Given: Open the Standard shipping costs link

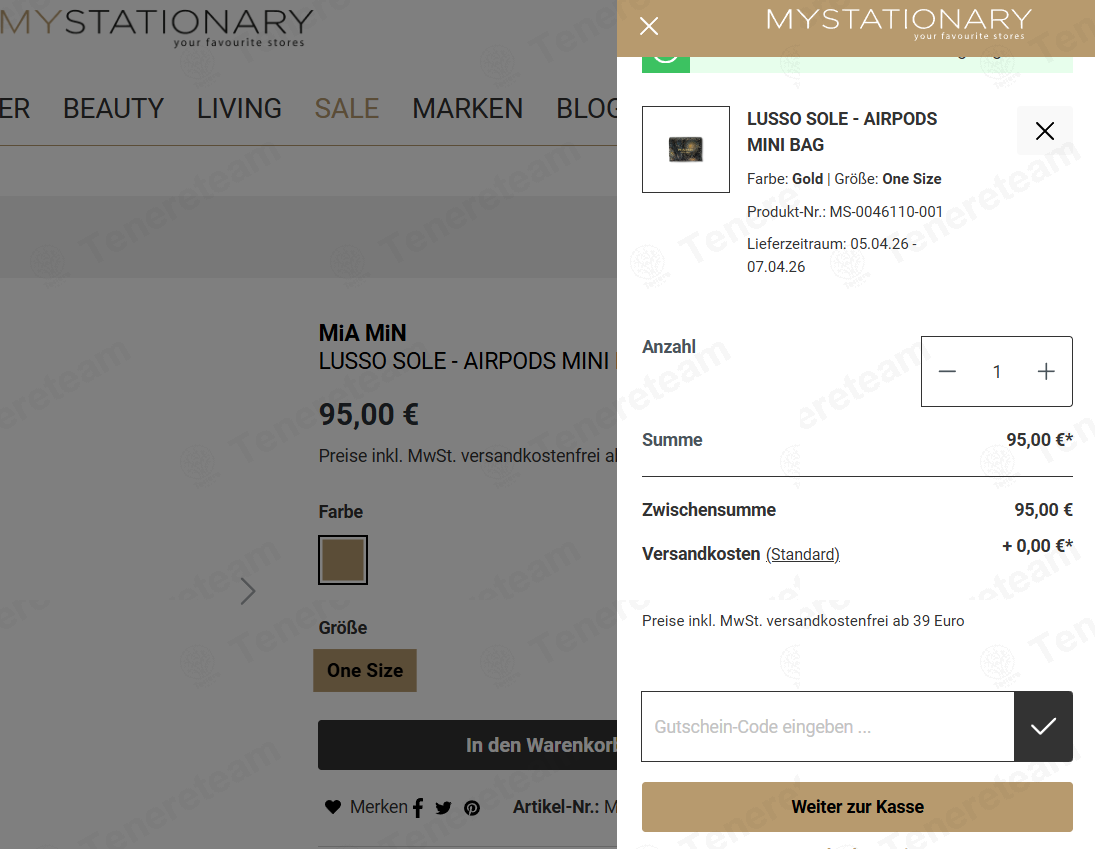Looking at the screenshot, I should tap(802, 554).
